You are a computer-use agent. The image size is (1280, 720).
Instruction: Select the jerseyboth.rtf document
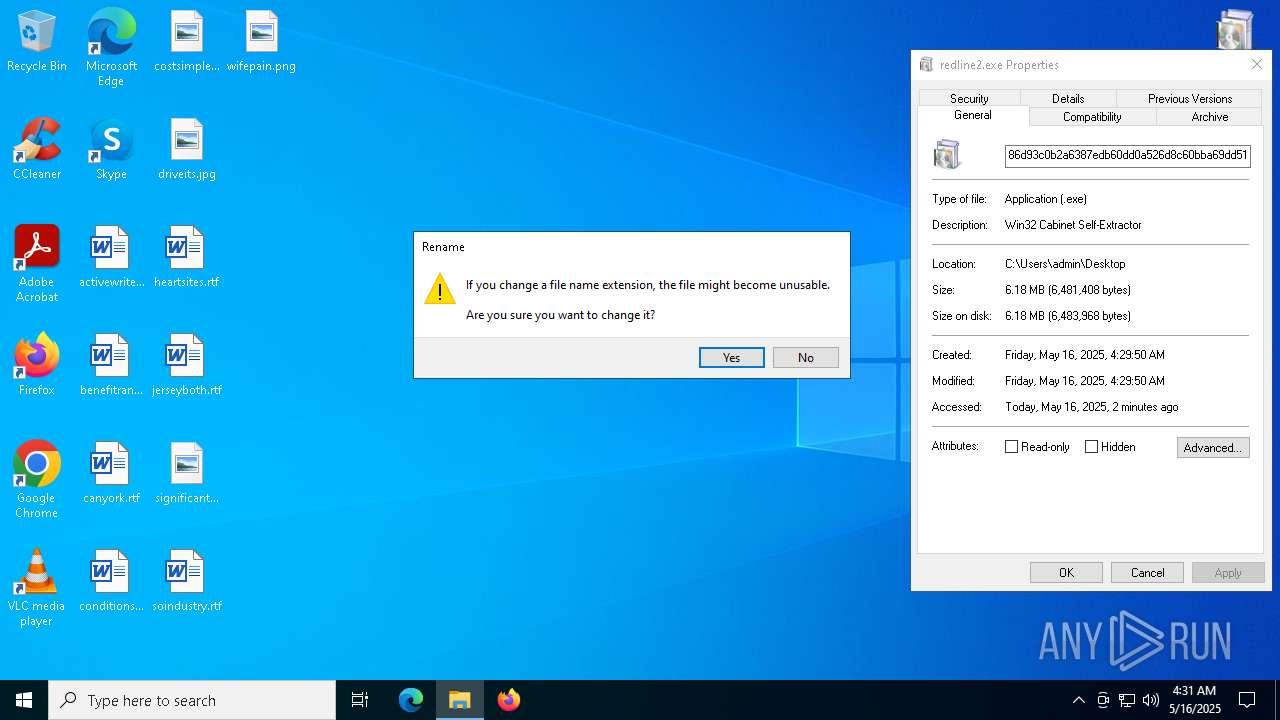click(187, 365)
